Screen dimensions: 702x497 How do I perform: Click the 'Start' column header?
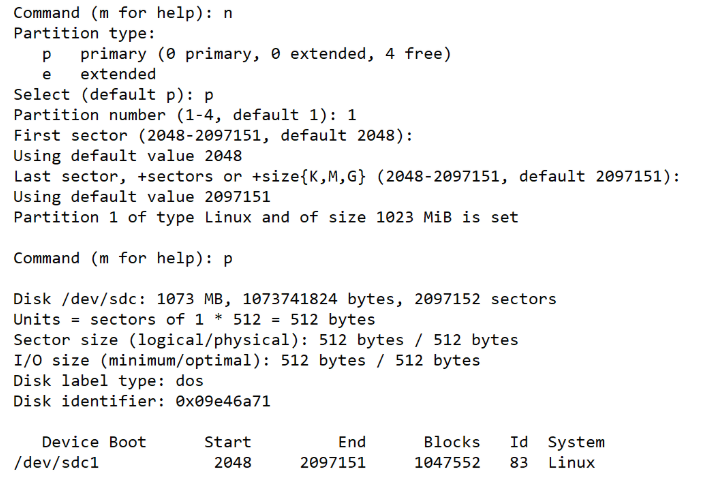(227, 442)
